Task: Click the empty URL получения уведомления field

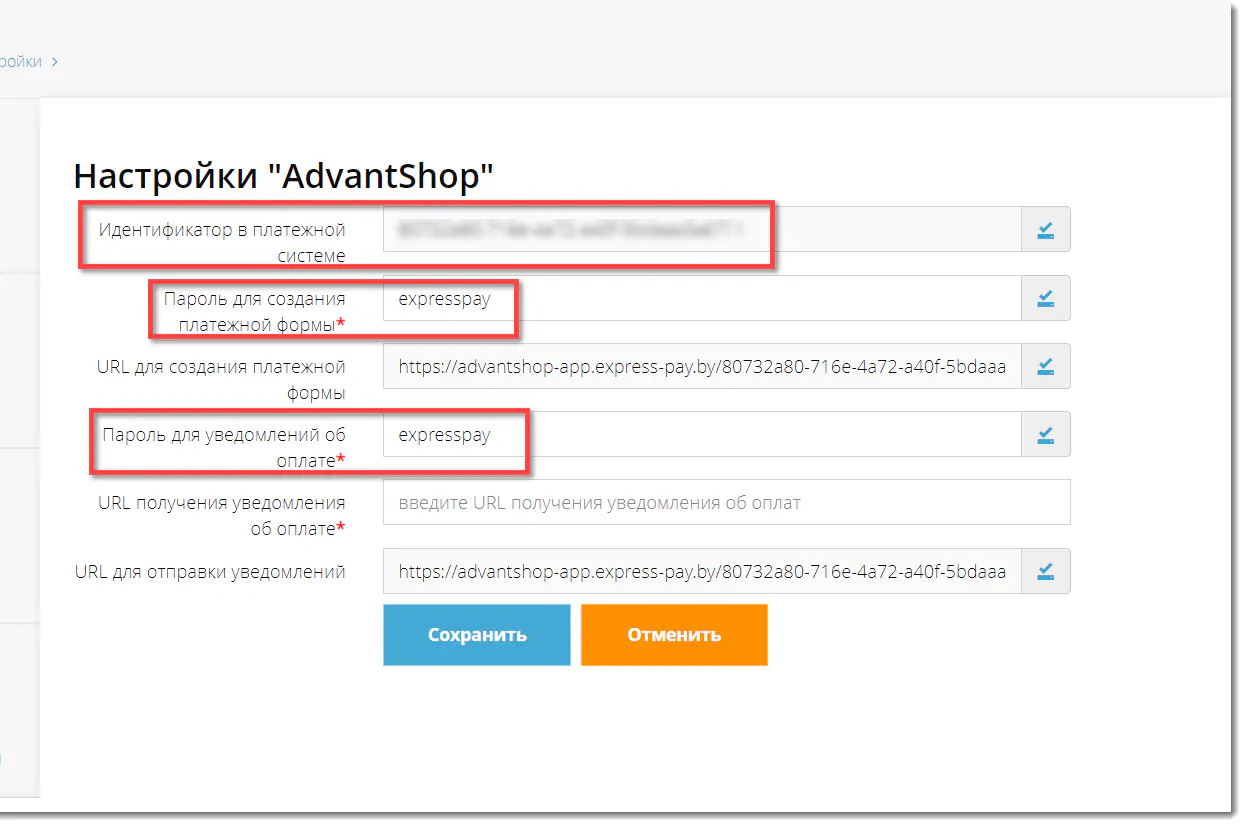Action: pyautogui.click(x=725, y=502)
